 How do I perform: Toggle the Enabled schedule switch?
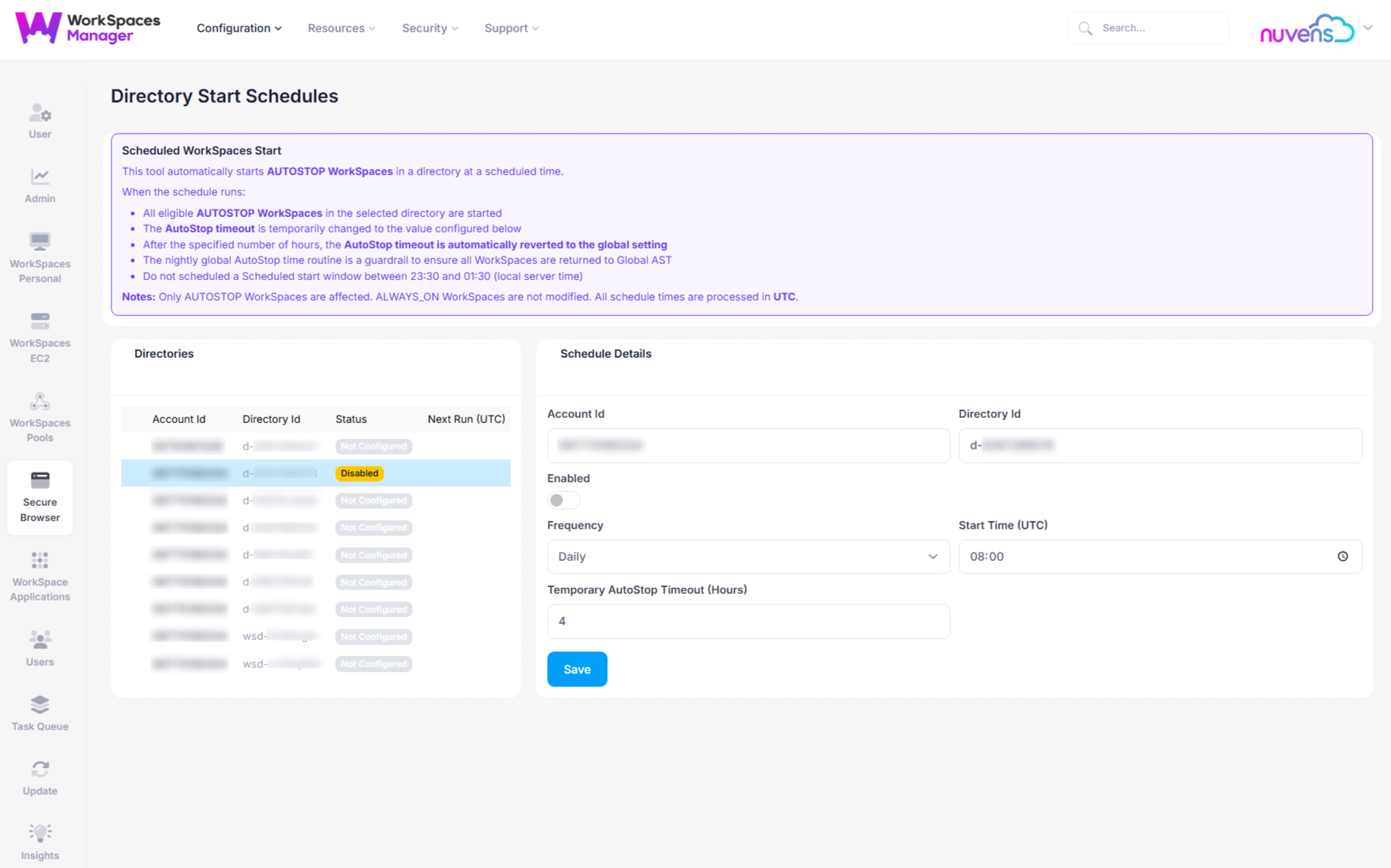click(x=563, y=501)
